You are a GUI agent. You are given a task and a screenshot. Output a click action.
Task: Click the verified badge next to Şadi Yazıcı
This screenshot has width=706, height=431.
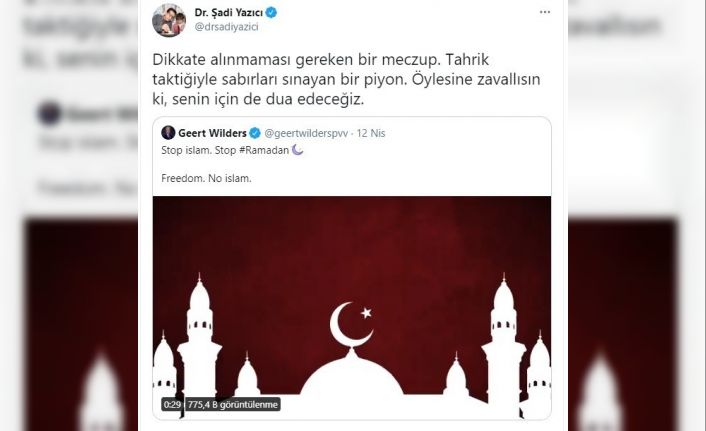tap(271, 13)
